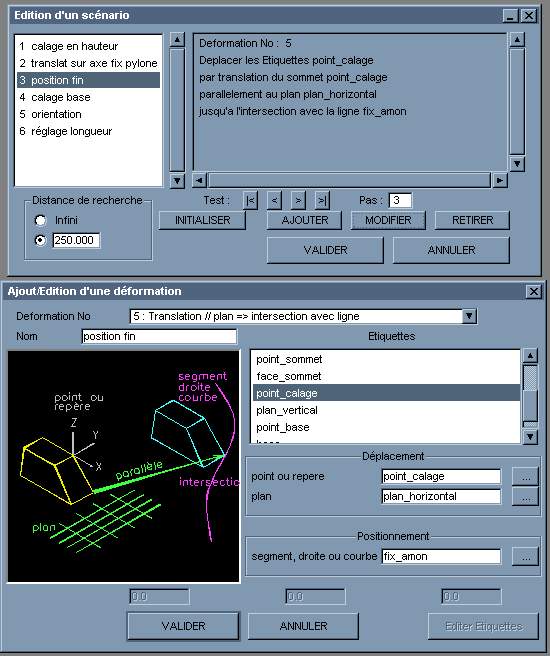Advance one test step forward

298,200
